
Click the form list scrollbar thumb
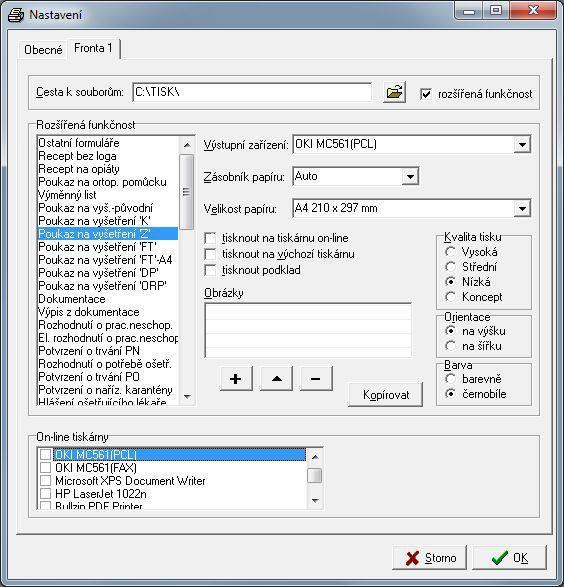(186, 192)
